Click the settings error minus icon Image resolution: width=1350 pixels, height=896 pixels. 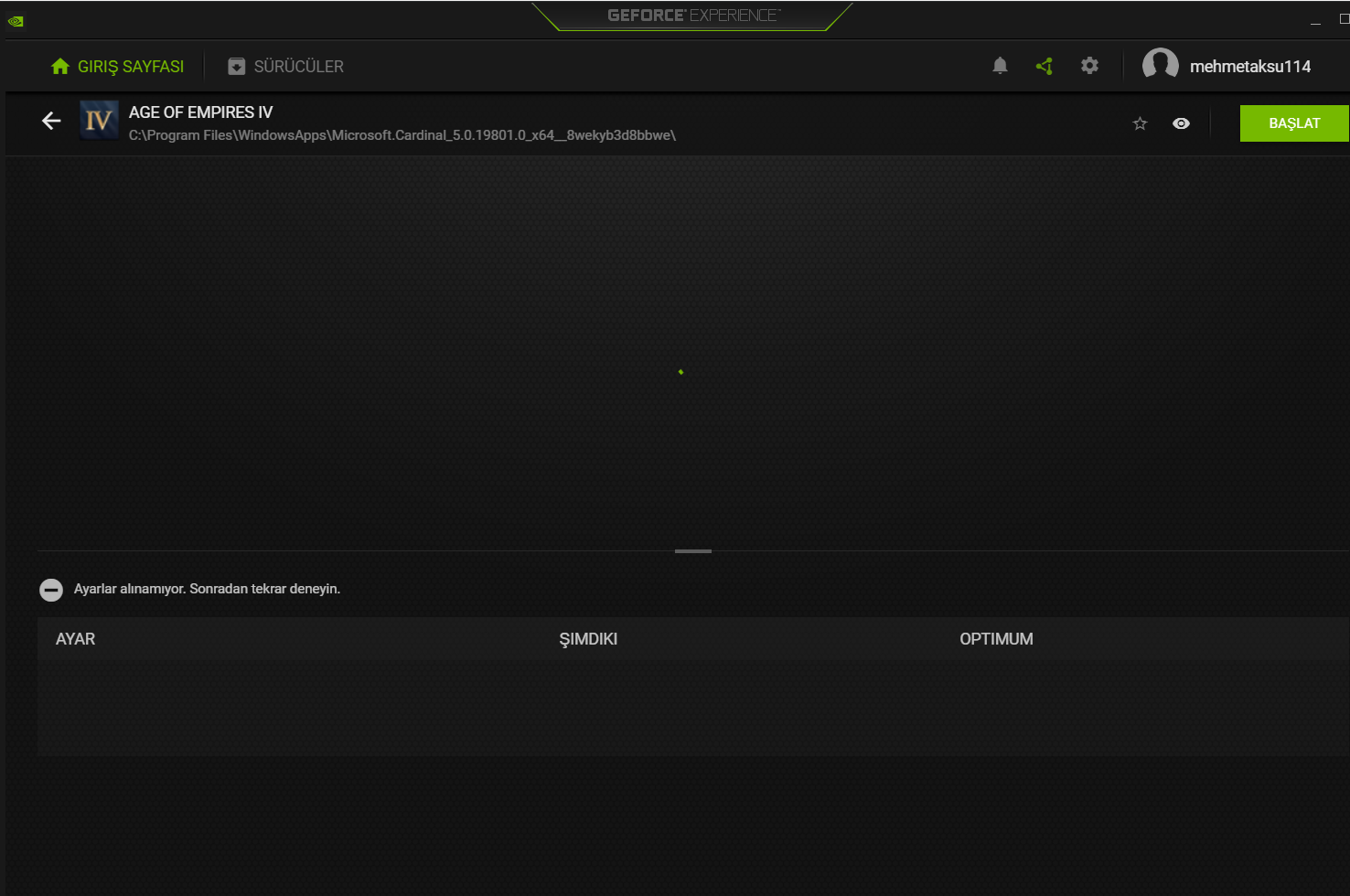click(x=51, y=590)
